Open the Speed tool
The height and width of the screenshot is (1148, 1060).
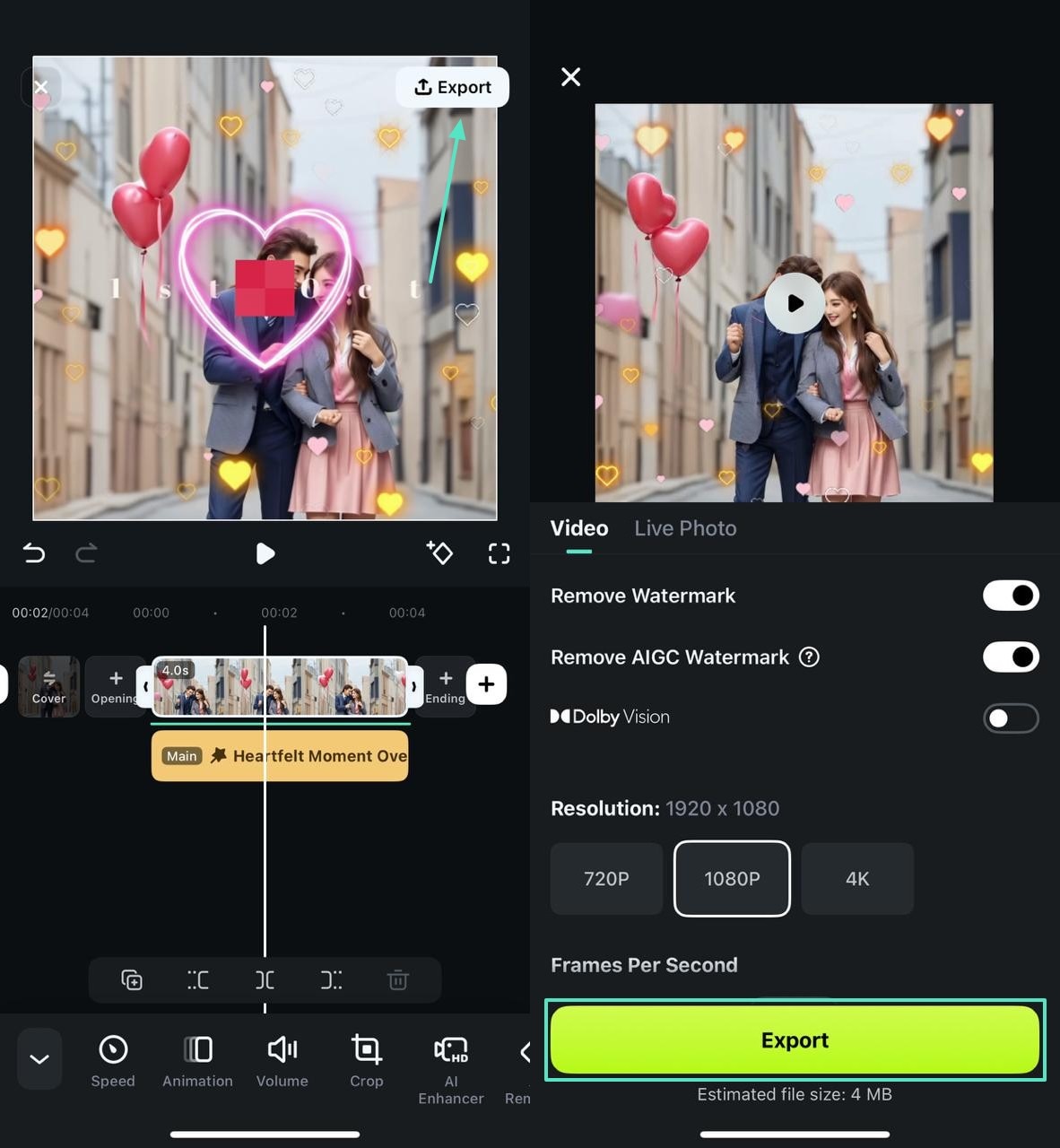[x=113, y=1061]
